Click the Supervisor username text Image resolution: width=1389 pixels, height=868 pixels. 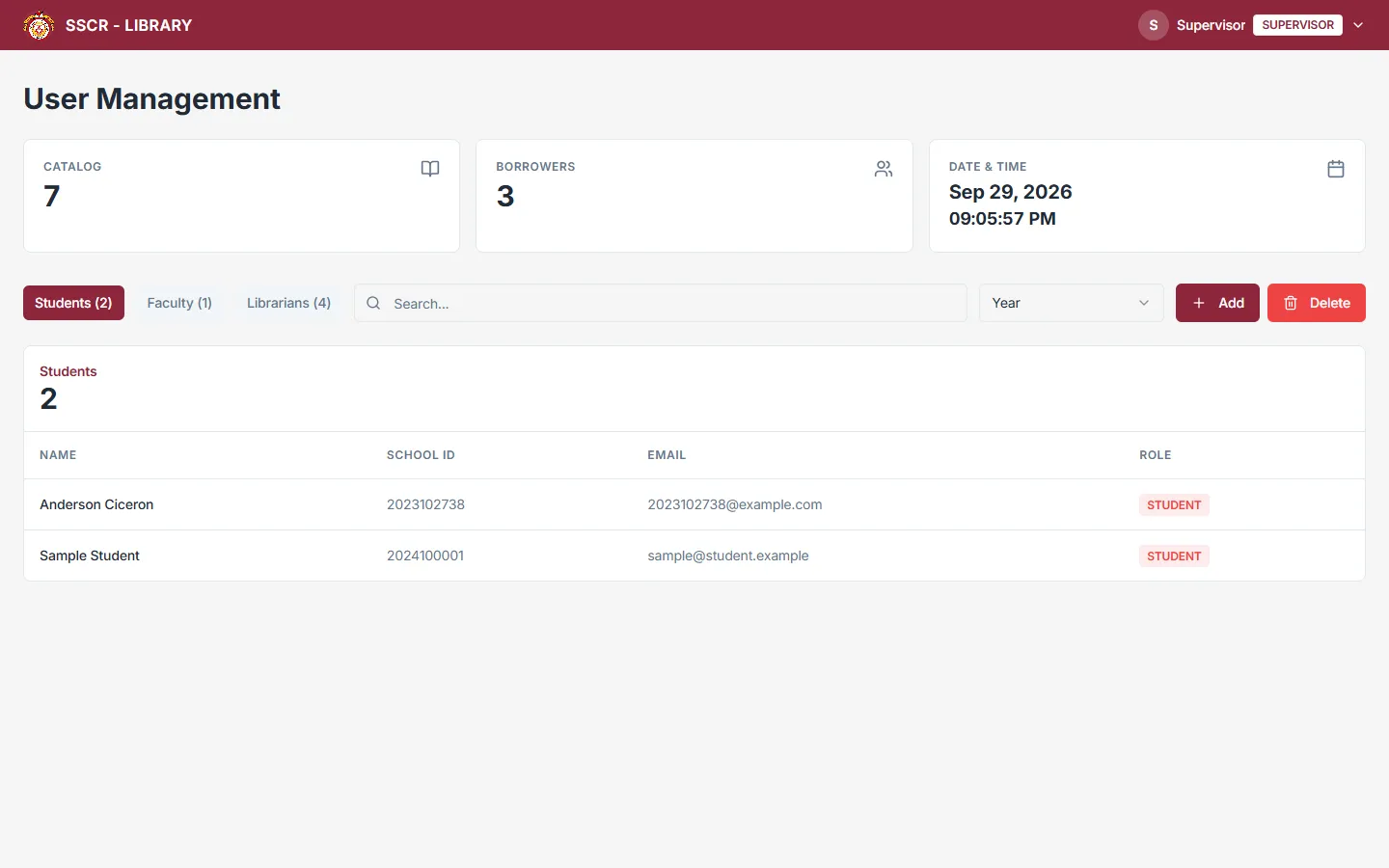1211,25
